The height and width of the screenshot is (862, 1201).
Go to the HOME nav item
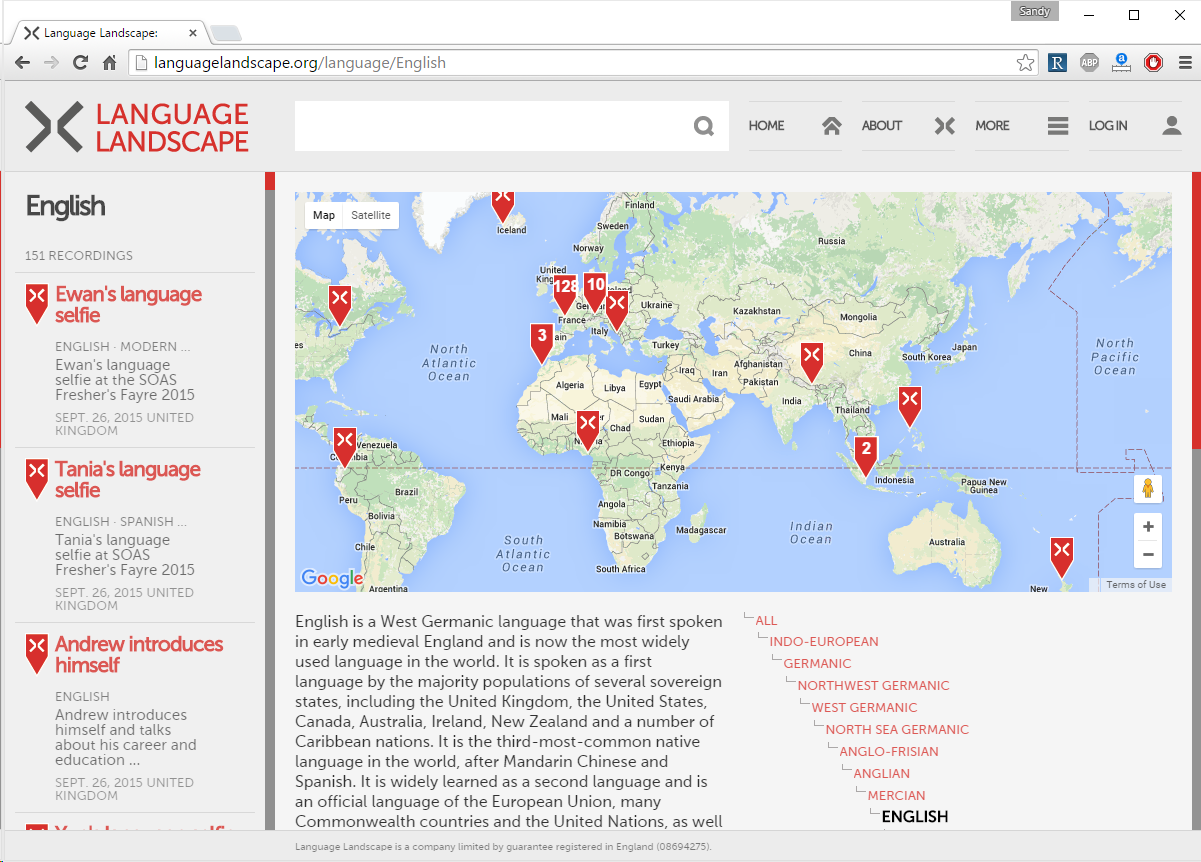coord(794,126)
